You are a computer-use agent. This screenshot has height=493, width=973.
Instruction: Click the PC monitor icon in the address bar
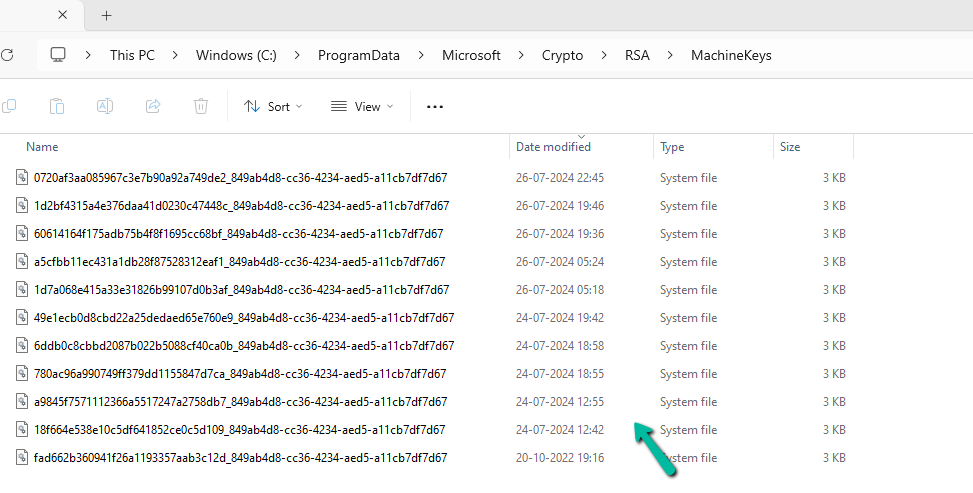click(59, 55)
